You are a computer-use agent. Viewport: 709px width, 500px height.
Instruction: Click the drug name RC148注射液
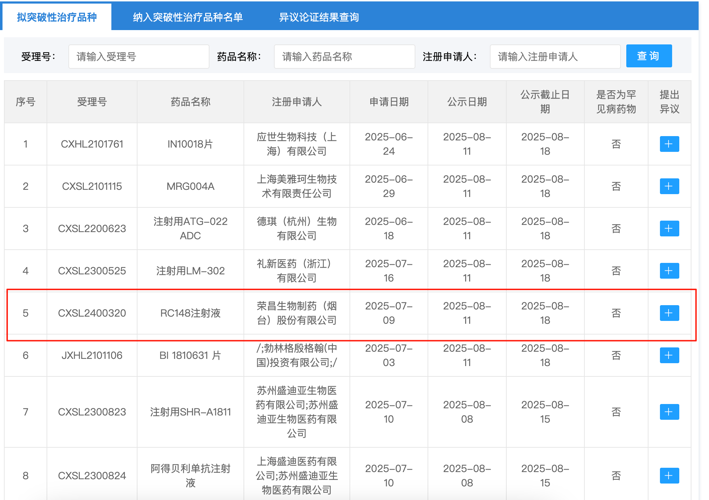coord(190,313)
